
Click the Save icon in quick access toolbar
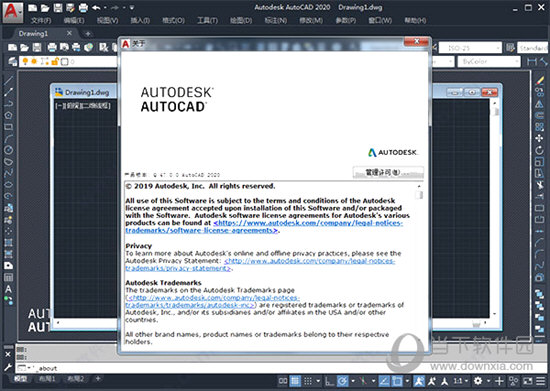pos(58,7)
